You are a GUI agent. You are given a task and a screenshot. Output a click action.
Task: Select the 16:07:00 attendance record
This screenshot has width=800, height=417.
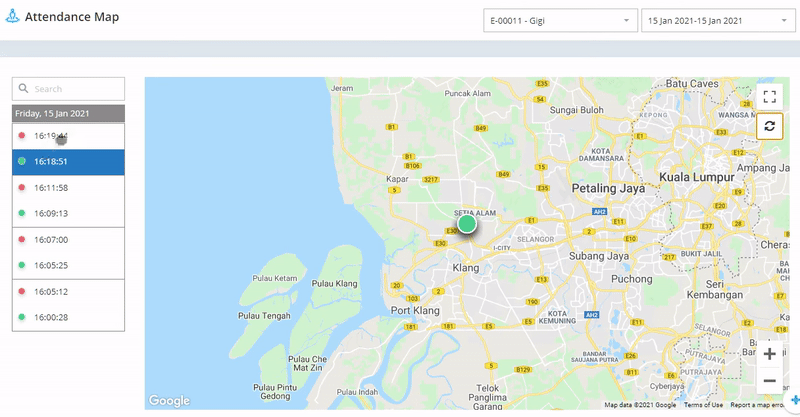[68, 240]
